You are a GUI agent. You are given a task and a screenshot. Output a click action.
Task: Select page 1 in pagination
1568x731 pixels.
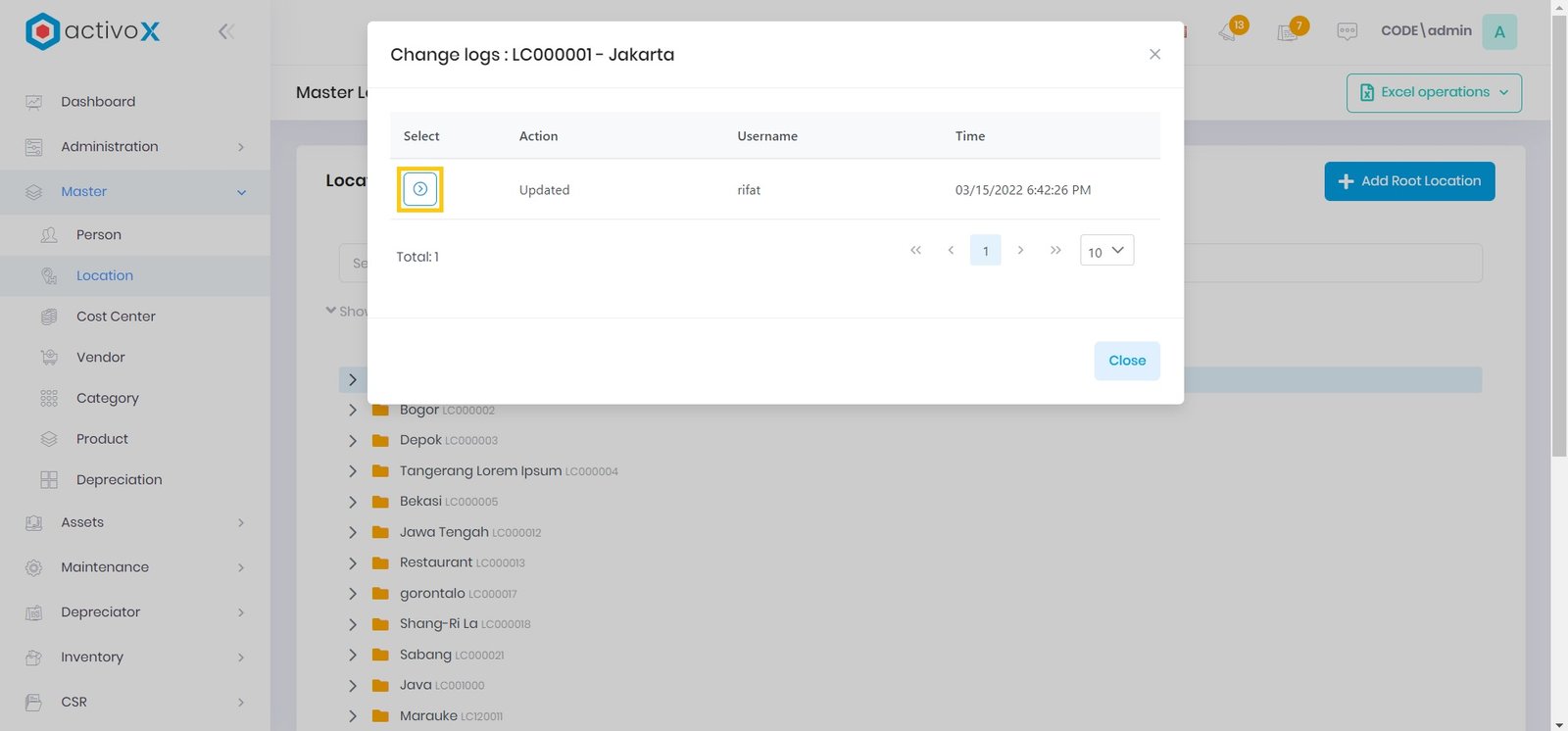[x=985, y=251]
